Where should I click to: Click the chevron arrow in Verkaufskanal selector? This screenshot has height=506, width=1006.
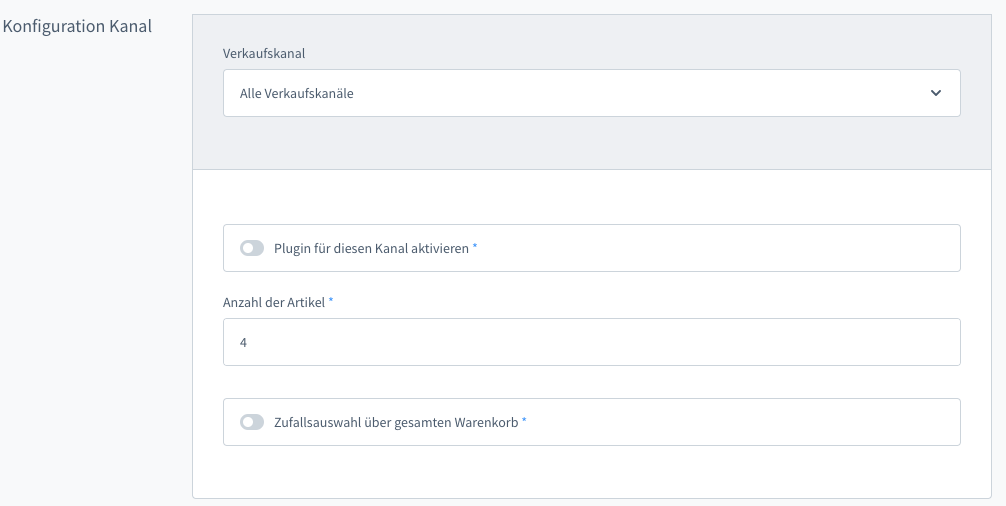[936, 93]
